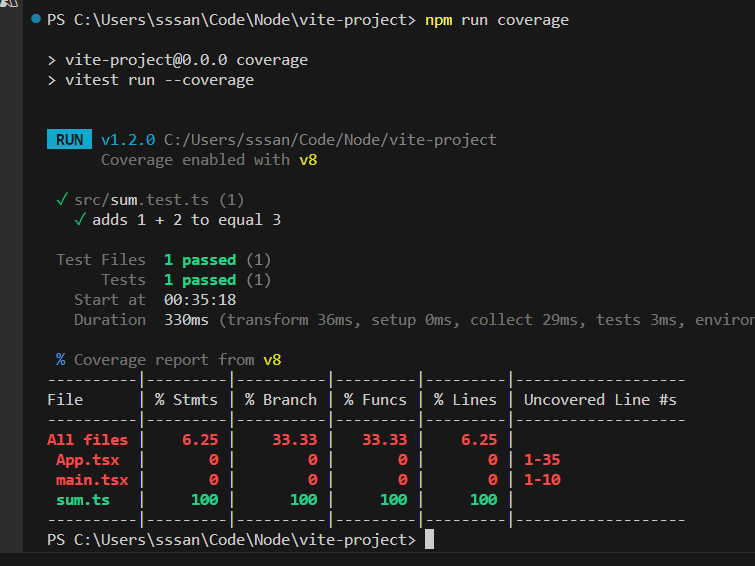Click the percent symbol before 'Coverage report'
The width and height of the screenshot is (755, 566).
(61, 360)
